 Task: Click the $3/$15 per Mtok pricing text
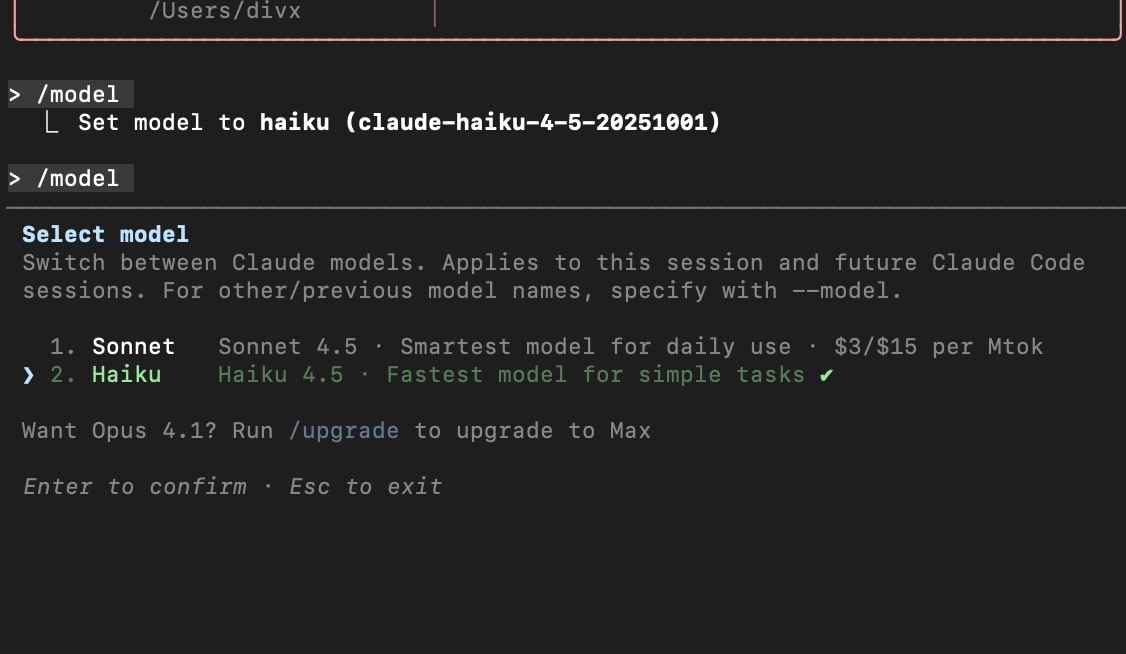tap(938, 347)
